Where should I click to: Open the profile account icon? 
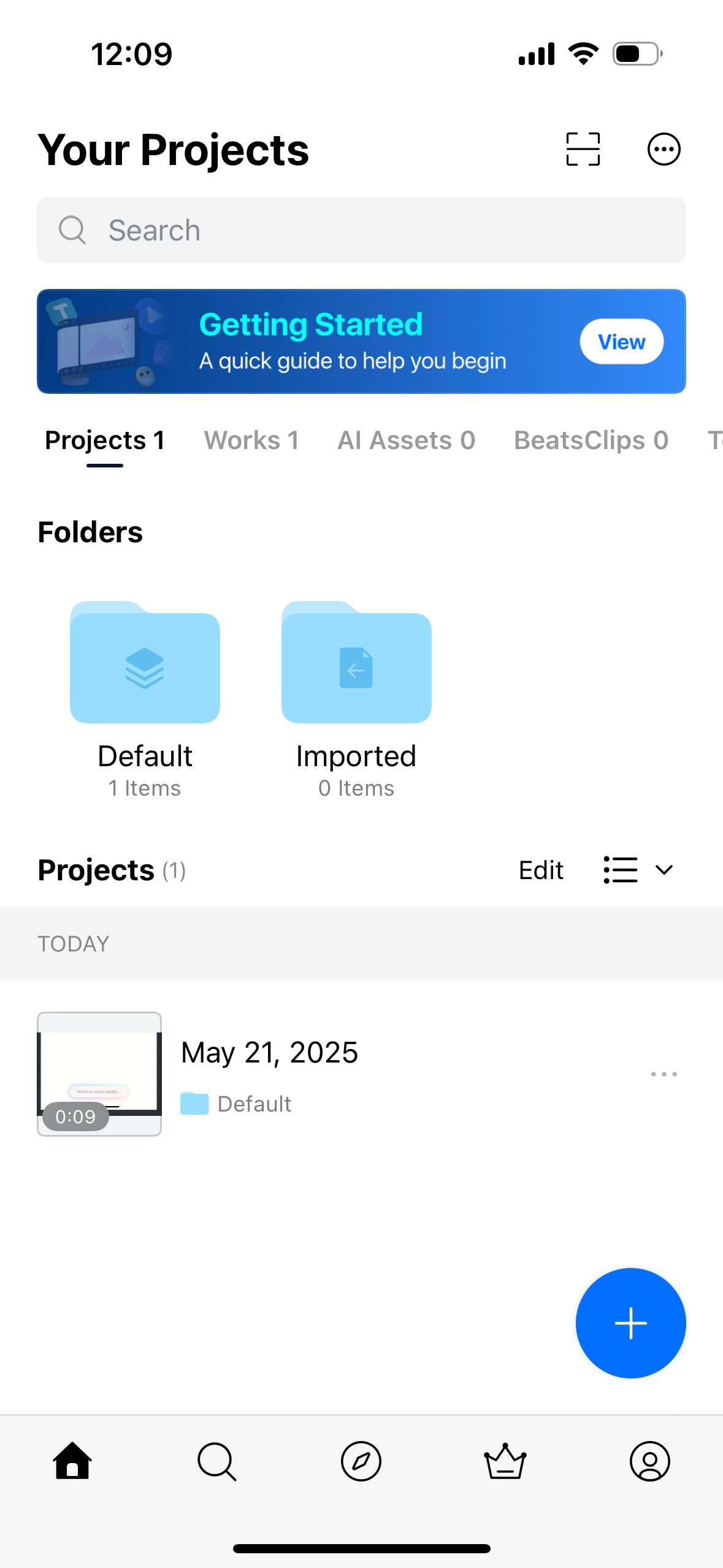point(649,1461)
